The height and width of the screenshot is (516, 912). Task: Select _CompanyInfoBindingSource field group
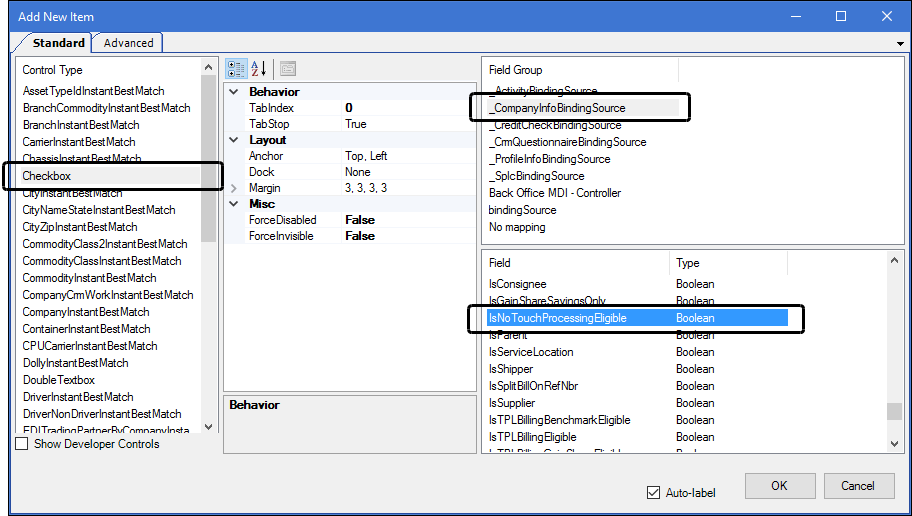[x=583, y=108]
